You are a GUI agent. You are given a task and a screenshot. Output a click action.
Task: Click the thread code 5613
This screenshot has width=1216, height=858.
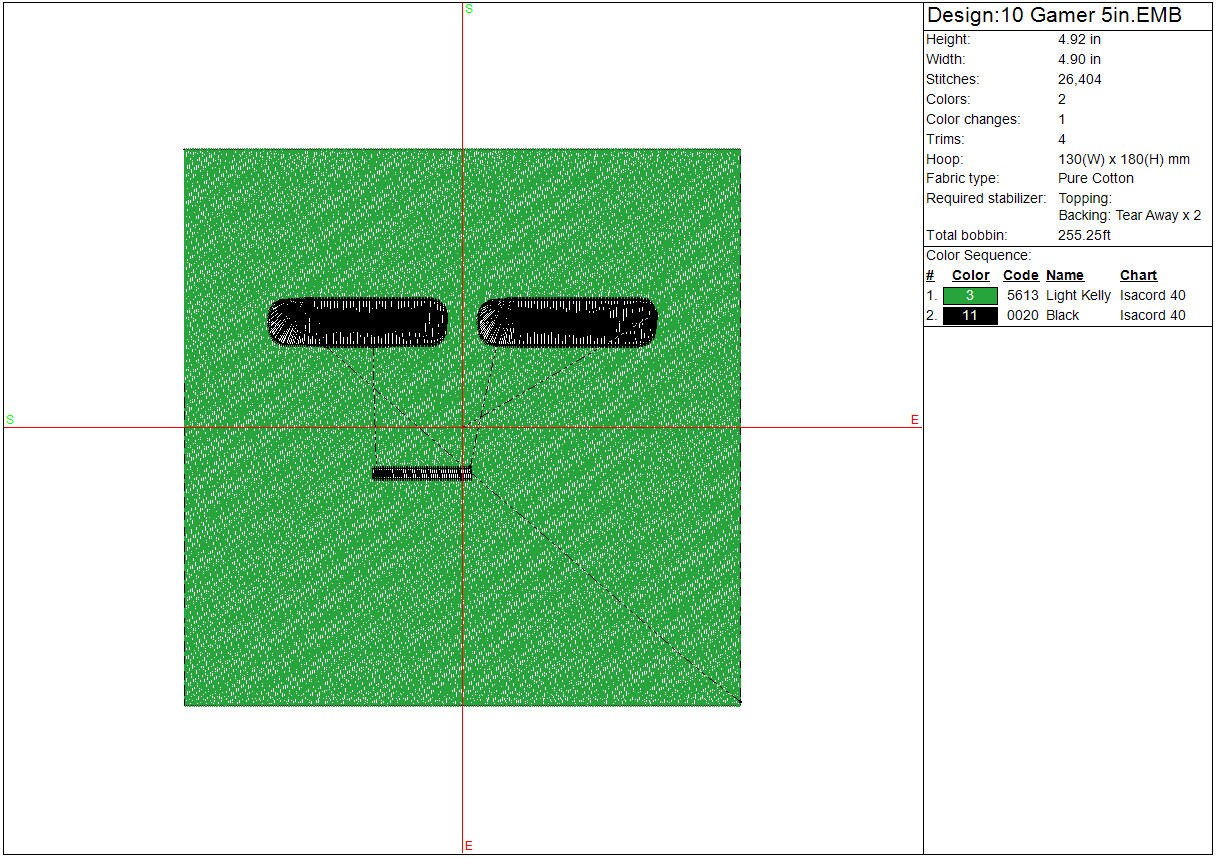tap(1022, 296)
